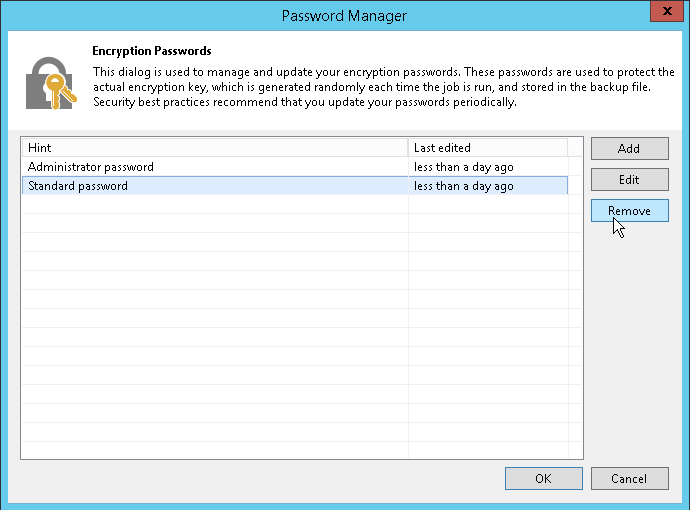Image resolution: width=690 pixels, height=510 pixels.
Task: Click the blank column header after Last edited
Action: click(x=575, y=148)
